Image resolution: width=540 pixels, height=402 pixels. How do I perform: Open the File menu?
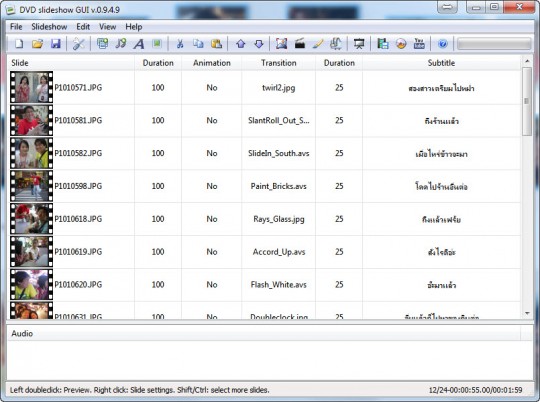(x=16, y=27)
